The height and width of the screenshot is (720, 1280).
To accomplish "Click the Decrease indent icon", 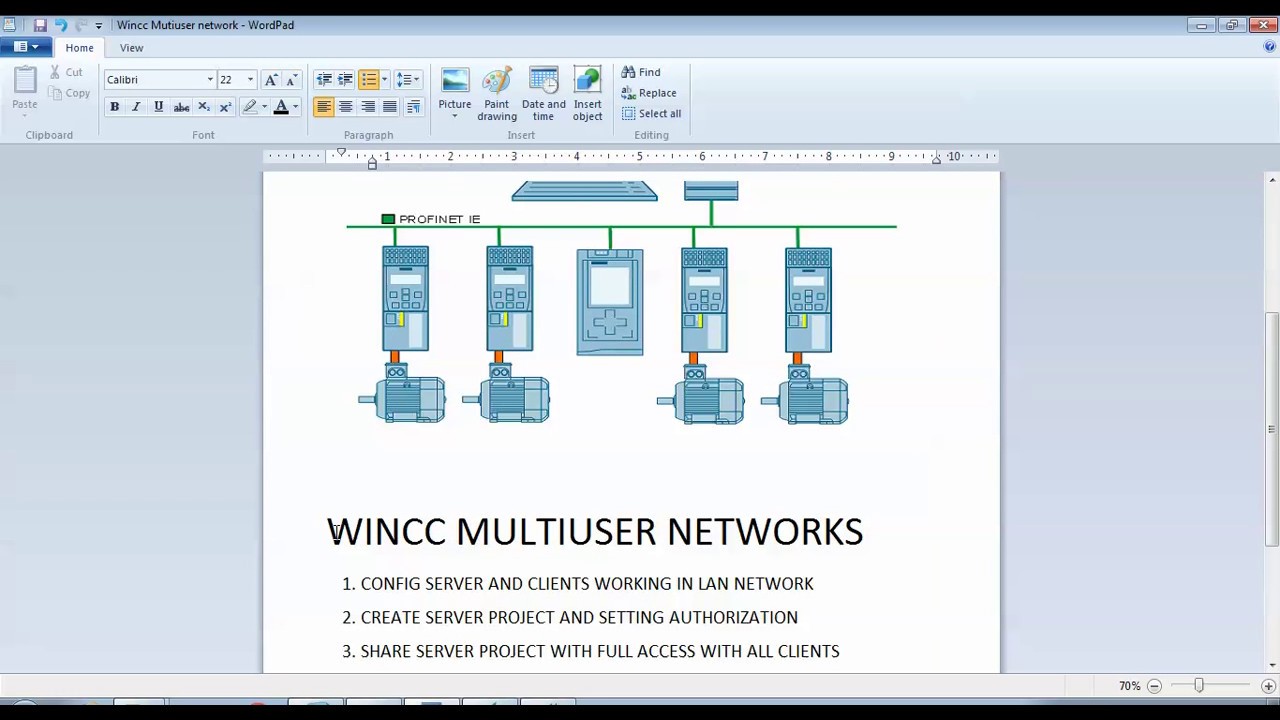I will [324, 80].
